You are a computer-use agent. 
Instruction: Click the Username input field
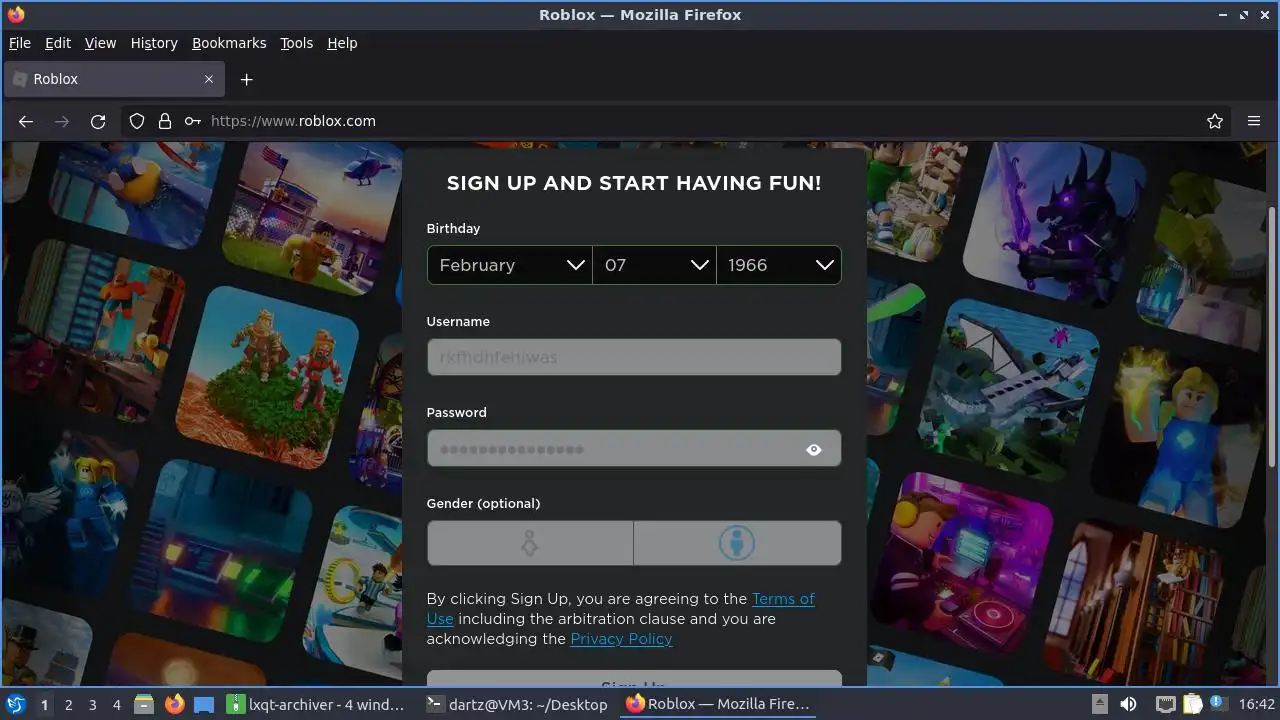(x=634, y=357)
